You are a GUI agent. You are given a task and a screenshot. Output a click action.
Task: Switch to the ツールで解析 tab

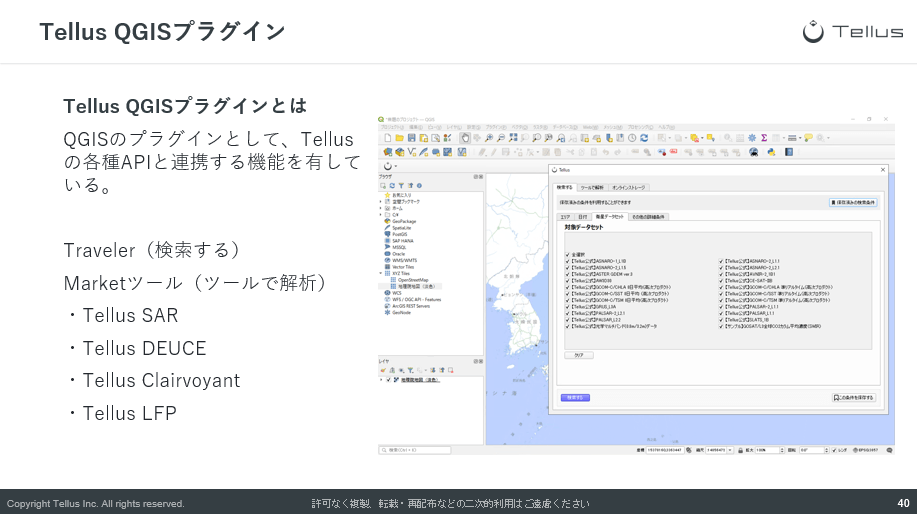point(591,188)
